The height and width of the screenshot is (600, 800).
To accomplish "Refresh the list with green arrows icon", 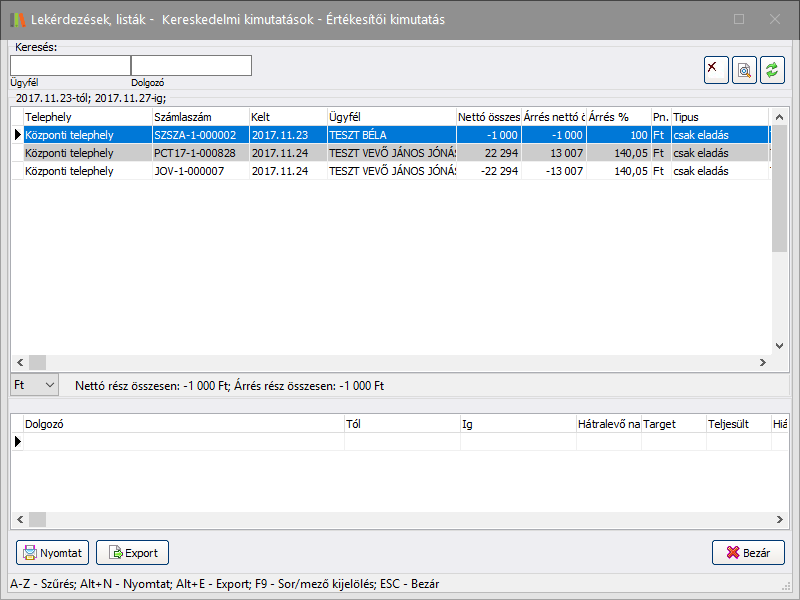I will 772,69.
